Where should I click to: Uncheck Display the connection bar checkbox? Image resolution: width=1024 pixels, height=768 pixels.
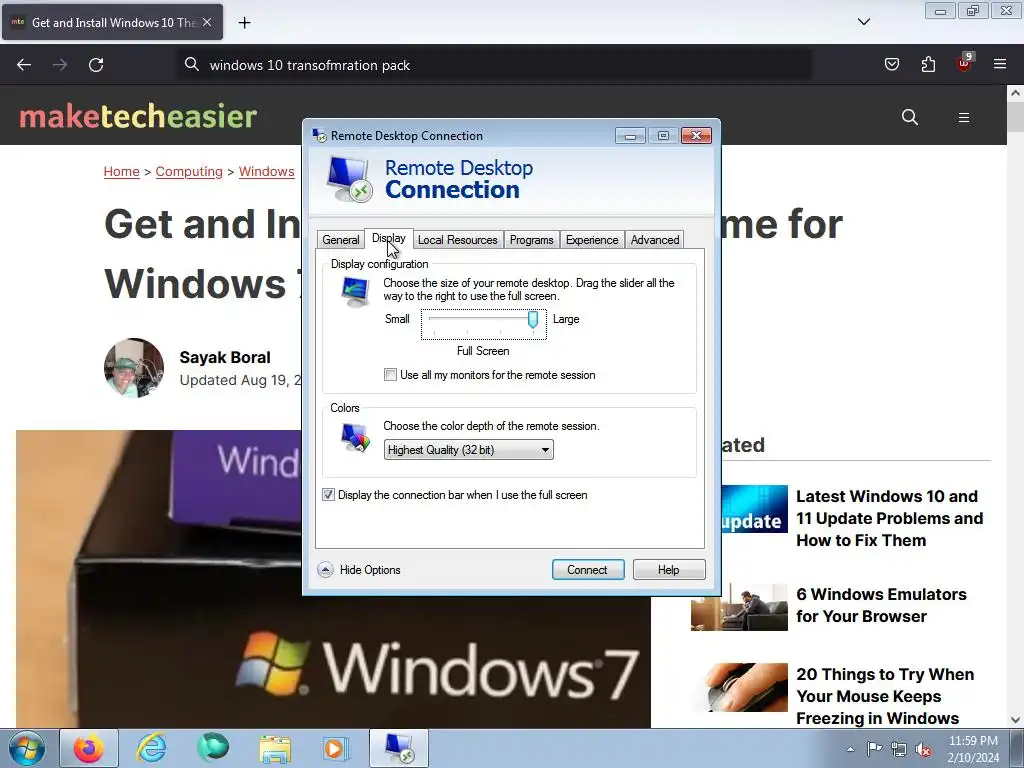tap(328, 495)
